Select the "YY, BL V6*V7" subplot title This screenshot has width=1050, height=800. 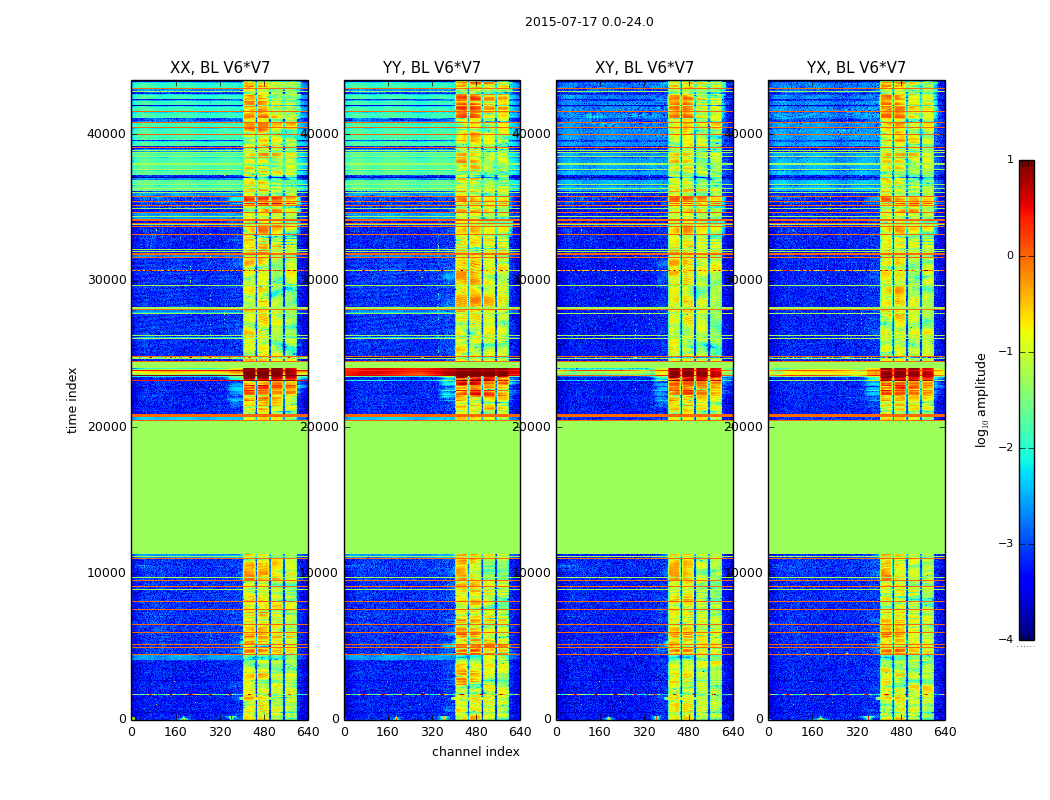[432, 68]
